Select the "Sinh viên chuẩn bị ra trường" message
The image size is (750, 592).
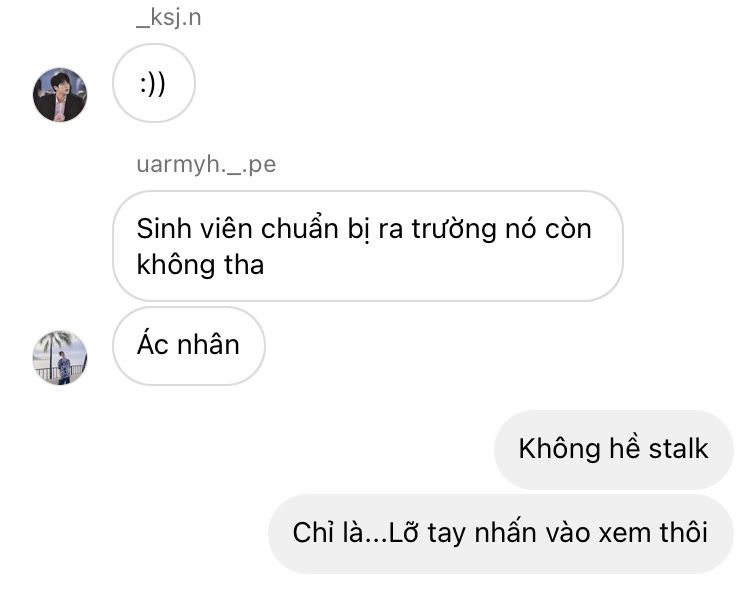tap(367, 246)
